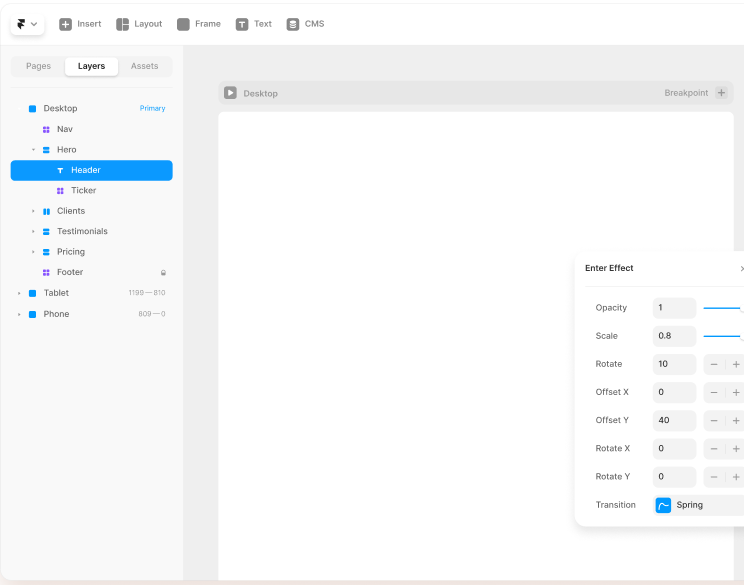Select the Text tool icon
The height and width of the screenshot is (585, 744).
242,24
